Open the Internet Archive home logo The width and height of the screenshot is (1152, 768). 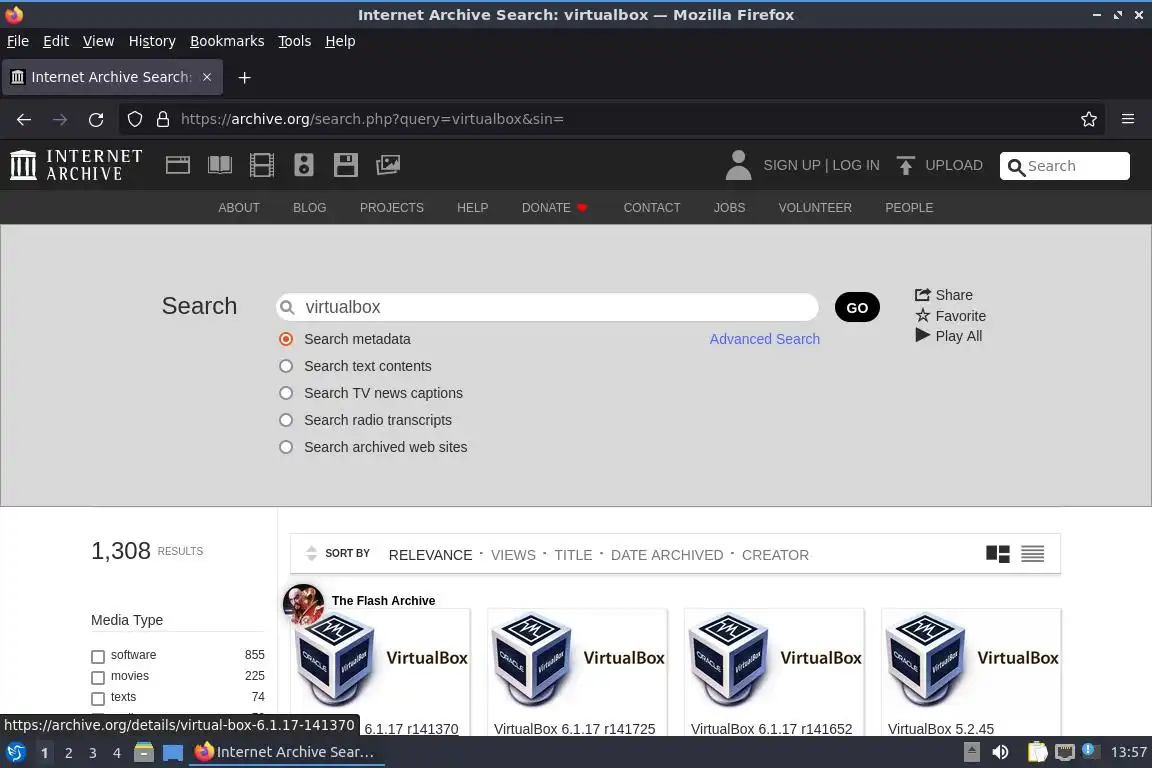click(x=76, y=165)
